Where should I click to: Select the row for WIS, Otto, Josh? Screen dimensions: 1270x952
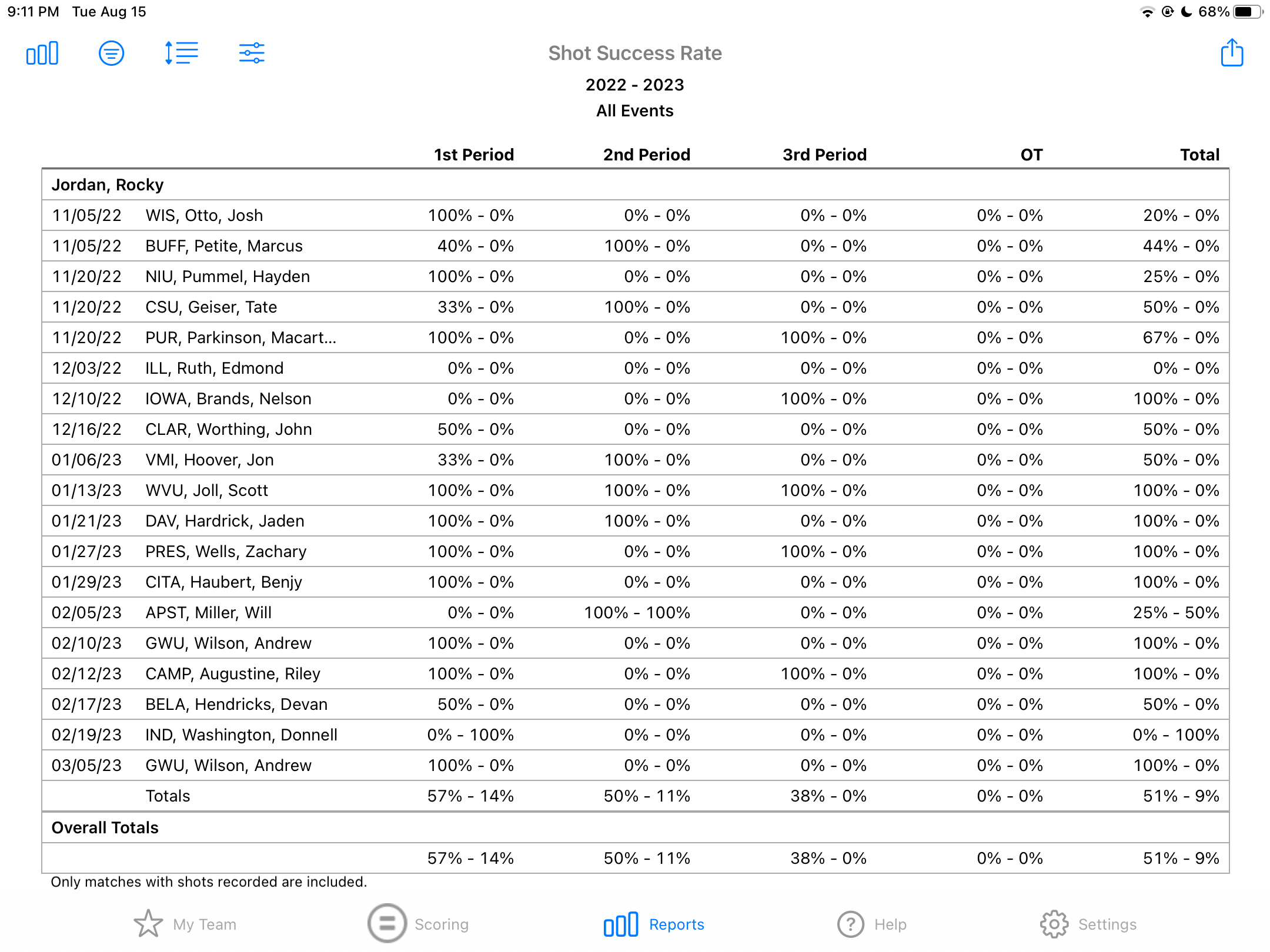coord(203,215)
